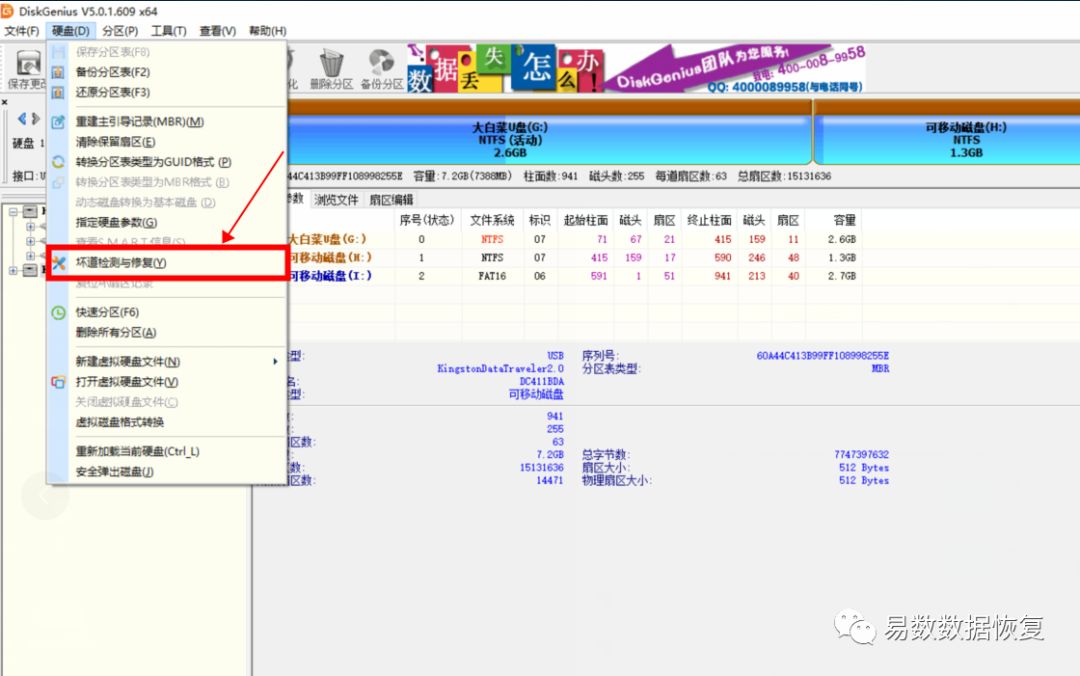Click the 文件系统 column header
The width and height of the screenshot is (1080, 676).
coord(492,221)
